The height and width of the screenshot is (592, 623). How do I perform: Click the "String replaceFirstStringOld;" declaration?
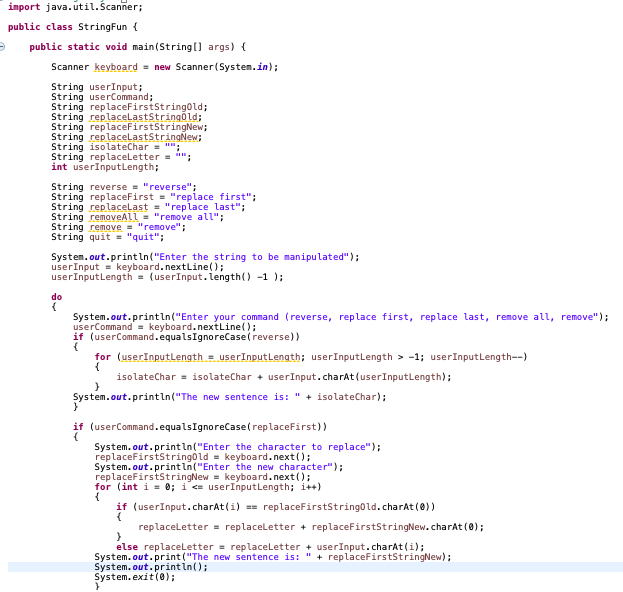coord(129,107)
